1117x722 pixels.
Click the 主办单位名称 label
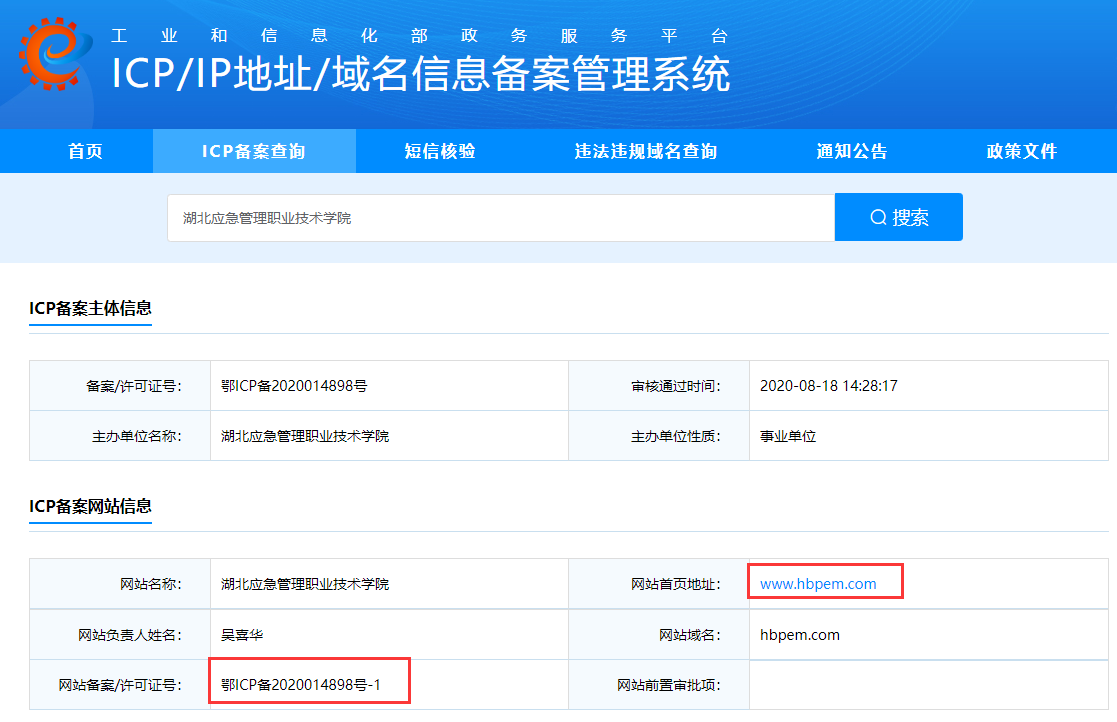tap(137, 436)
